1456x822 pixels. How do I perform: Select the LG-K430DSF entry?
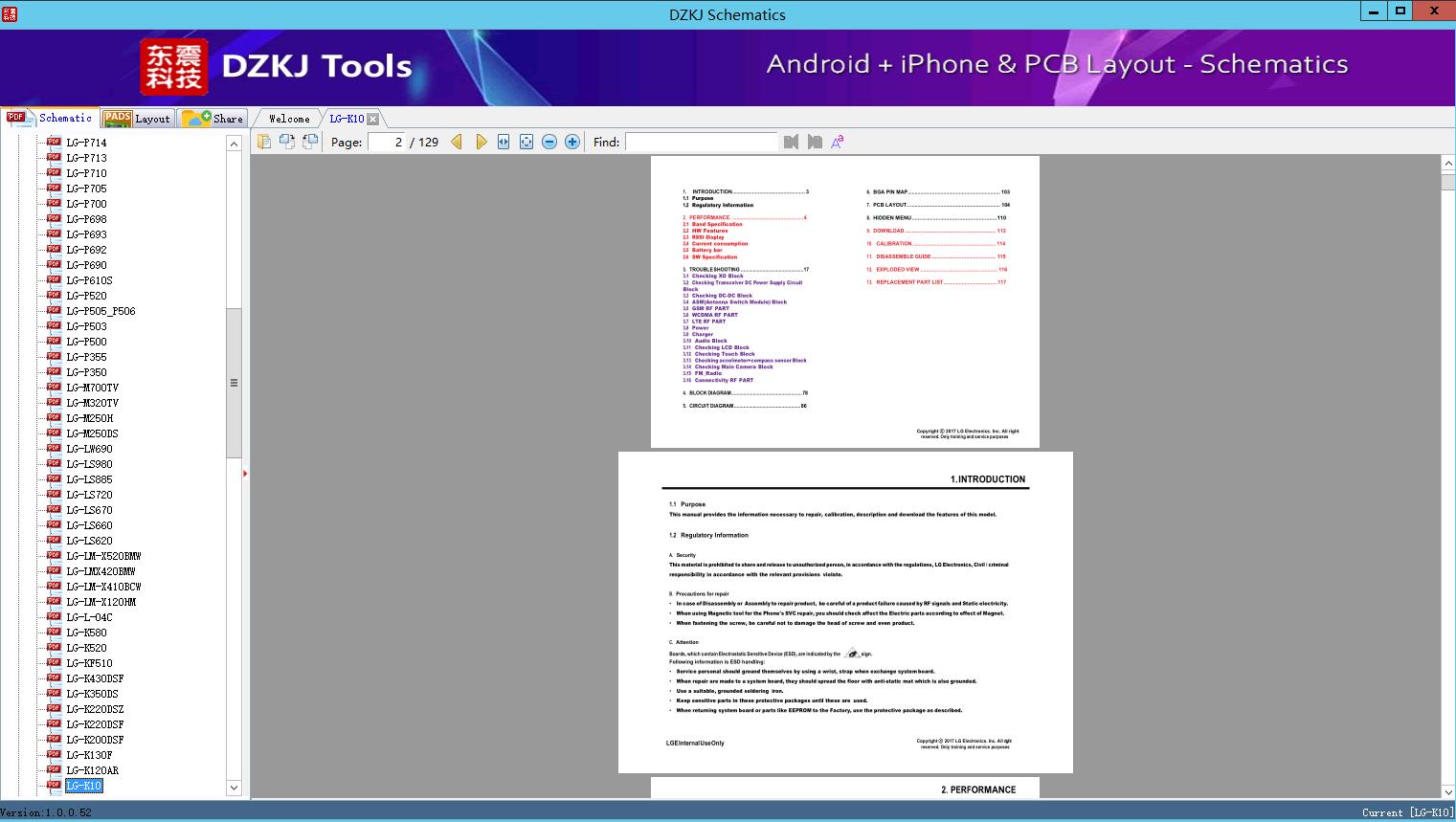point(95,678)
